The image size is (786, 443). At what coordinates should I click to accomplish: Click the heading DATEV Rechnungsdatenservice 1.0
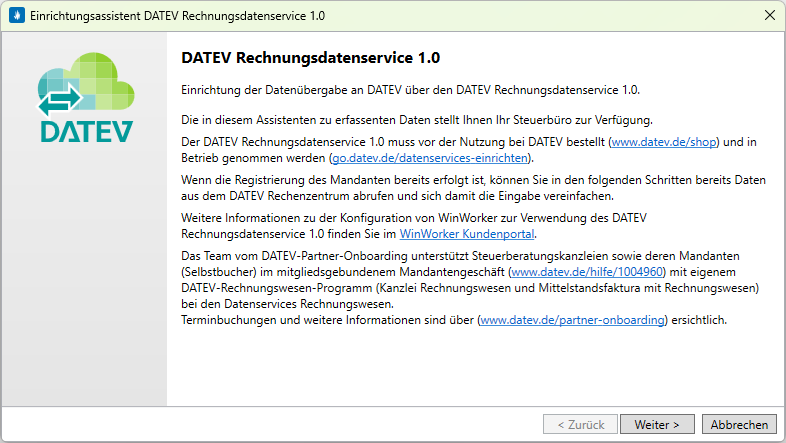coord(310,58)
